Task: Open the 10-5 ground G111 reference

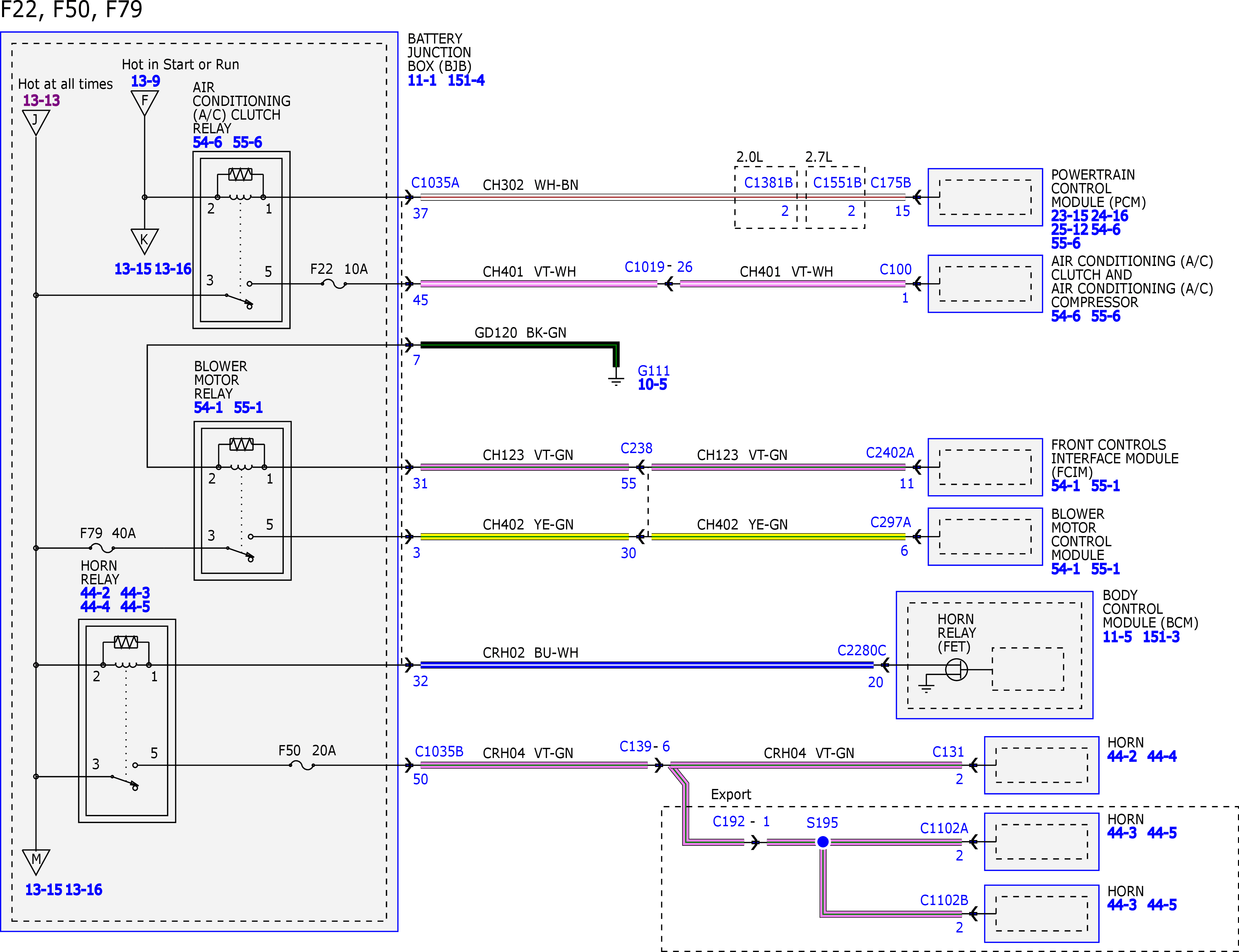Action: point(652,385)
